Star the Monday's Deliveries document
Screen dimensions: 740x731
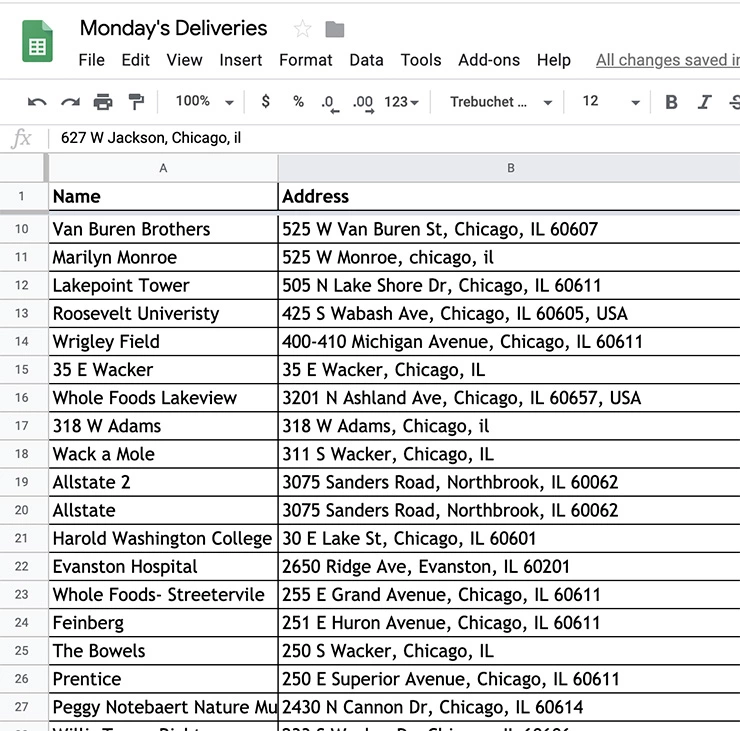pyautogui.click(x=302, y=29)
